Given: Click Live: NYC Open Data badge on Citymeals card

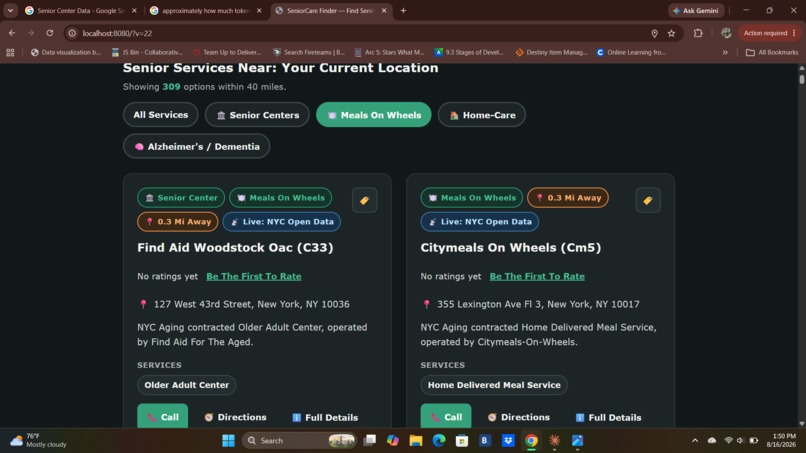Looking at the screenshot, I should [480, 222].
